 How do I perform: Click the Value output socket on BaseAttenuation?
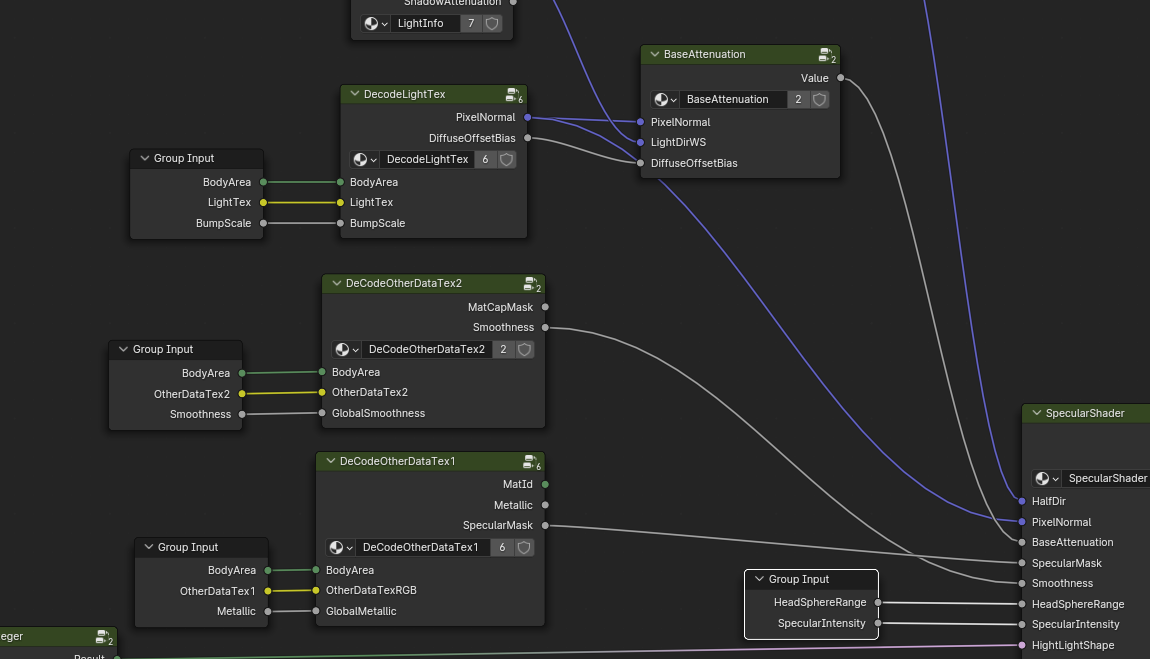[840, 78]
